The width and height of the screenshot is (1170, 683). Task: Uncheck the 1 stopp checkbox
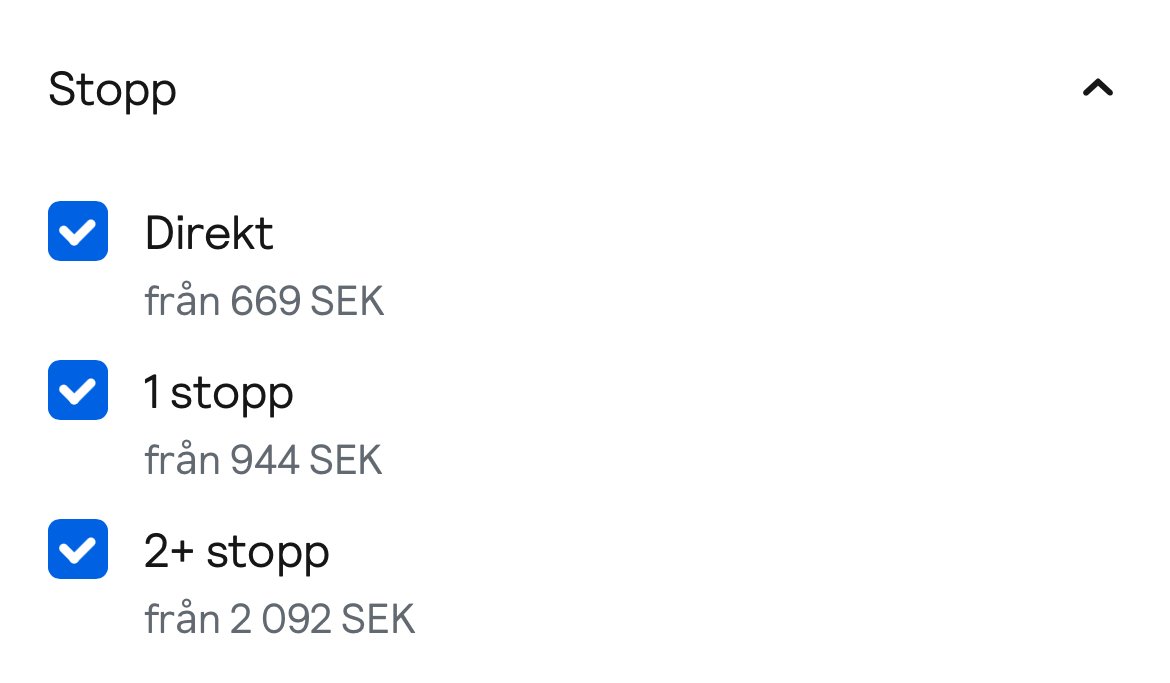(78, 390)
